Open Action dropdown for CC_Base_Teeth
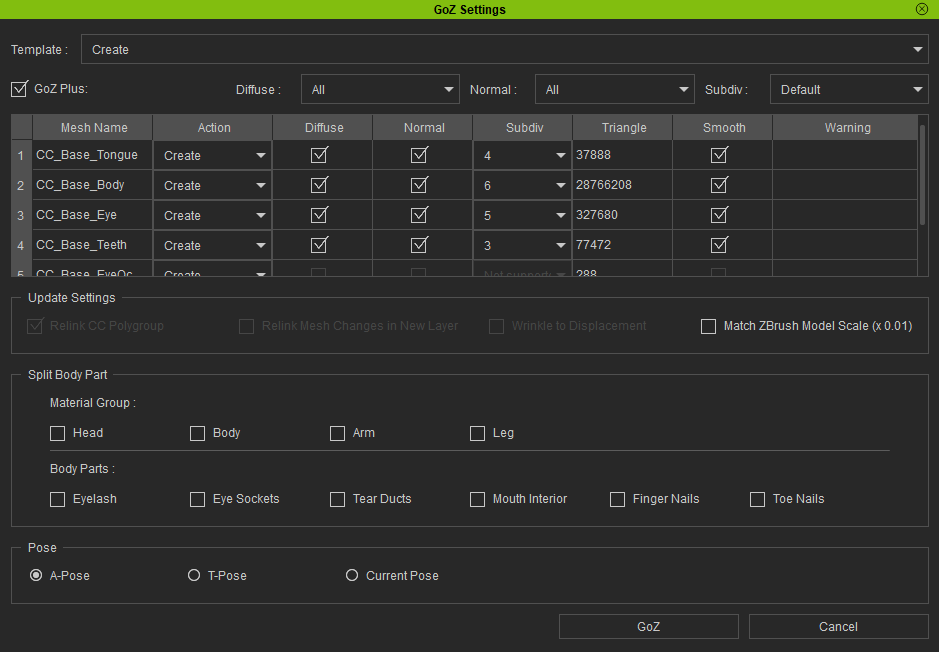This screenshot has width=939, height=652. [213, 245]
